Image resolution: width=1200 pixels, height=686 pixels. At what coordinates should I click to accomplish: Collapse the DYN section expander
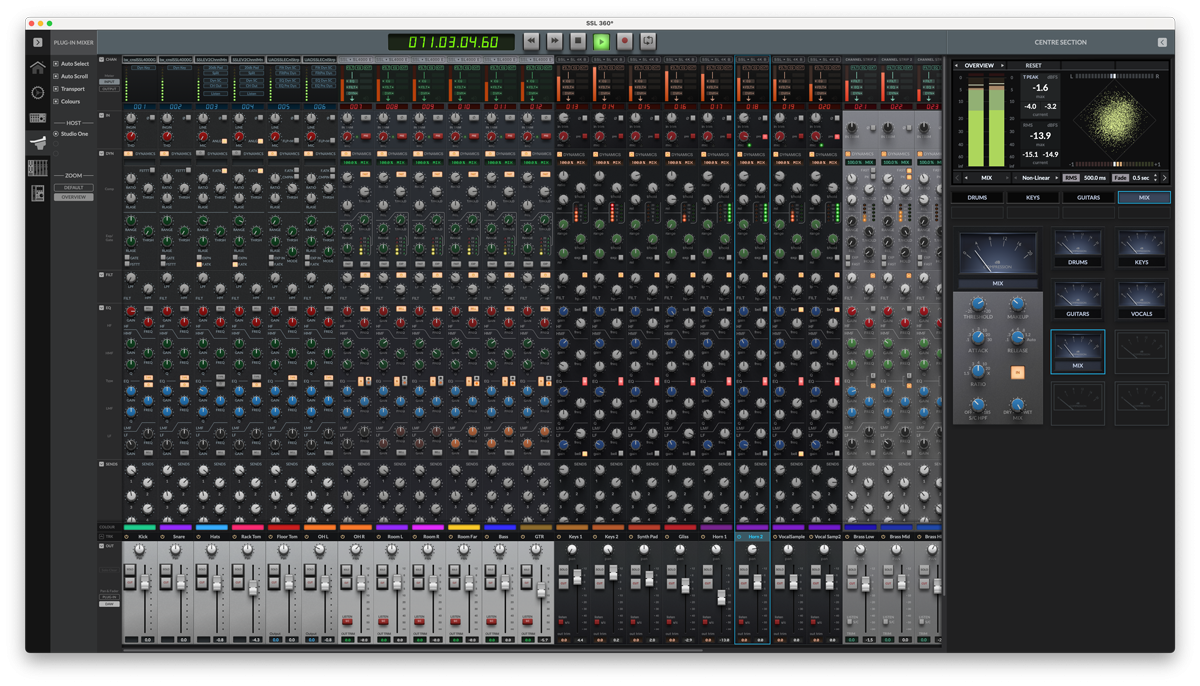pos(102,154)
